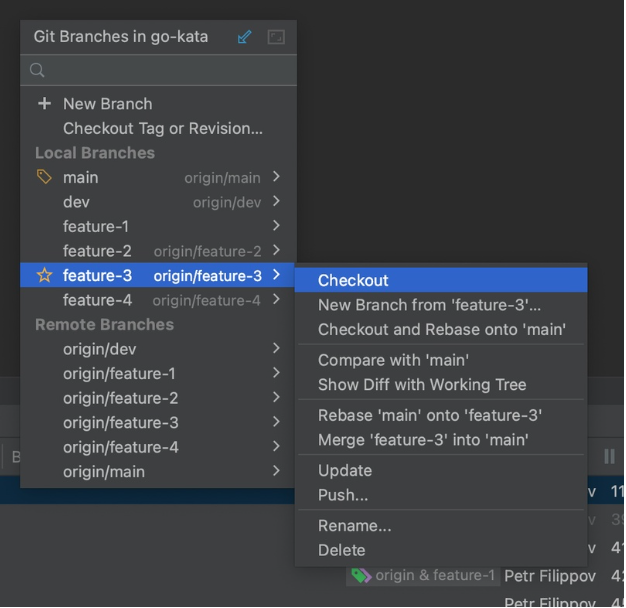Toggle the favorite star on feature-3
This screenshot has width=626, height=608.
click(44, 275)
